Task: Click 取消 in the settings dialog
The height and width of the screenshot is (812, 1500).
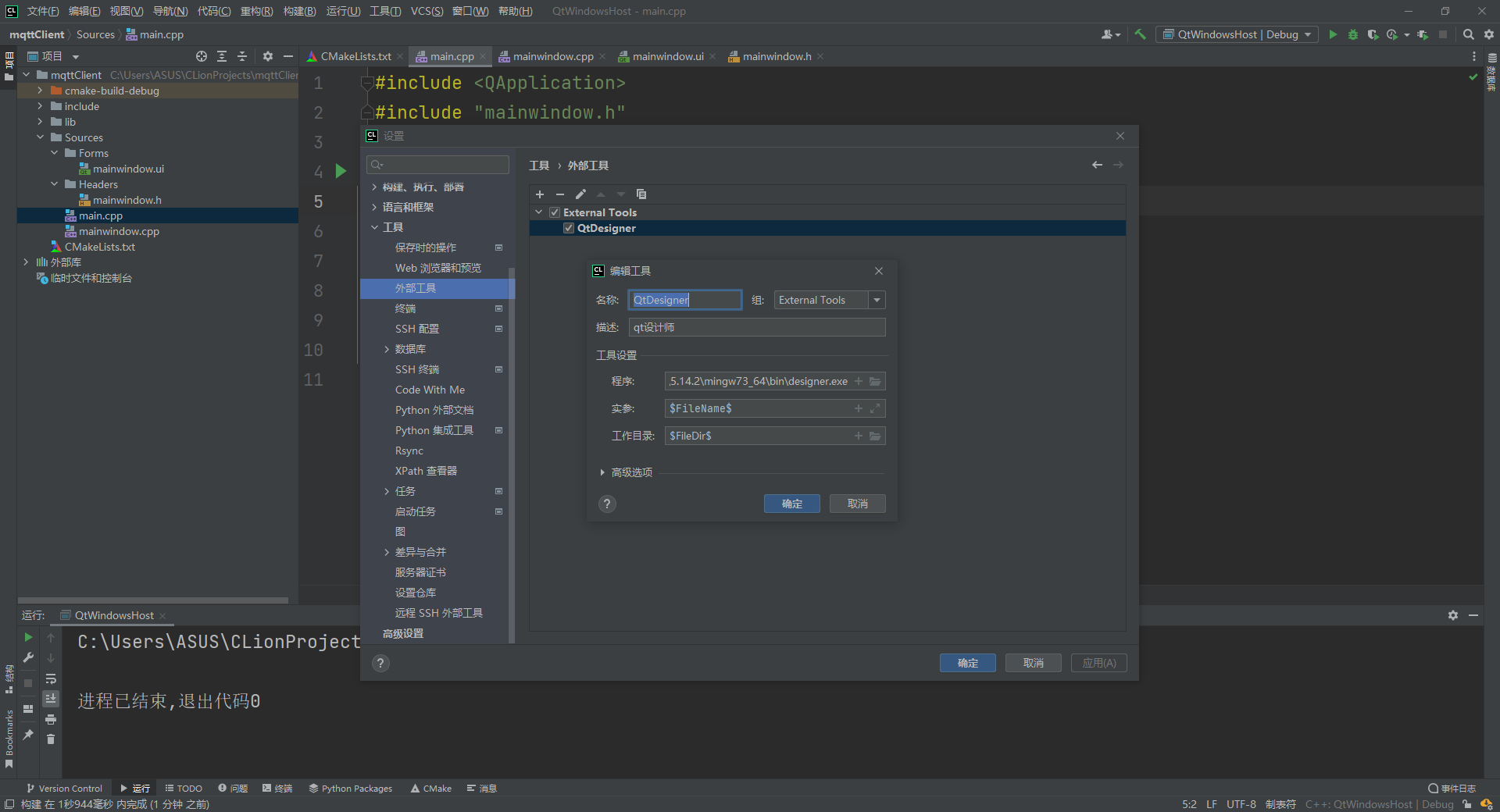Action: (1034, 663)
